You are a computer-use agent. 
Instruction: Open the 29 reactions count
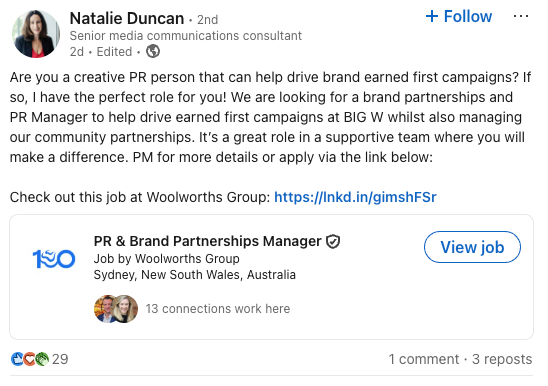[60, 359]
